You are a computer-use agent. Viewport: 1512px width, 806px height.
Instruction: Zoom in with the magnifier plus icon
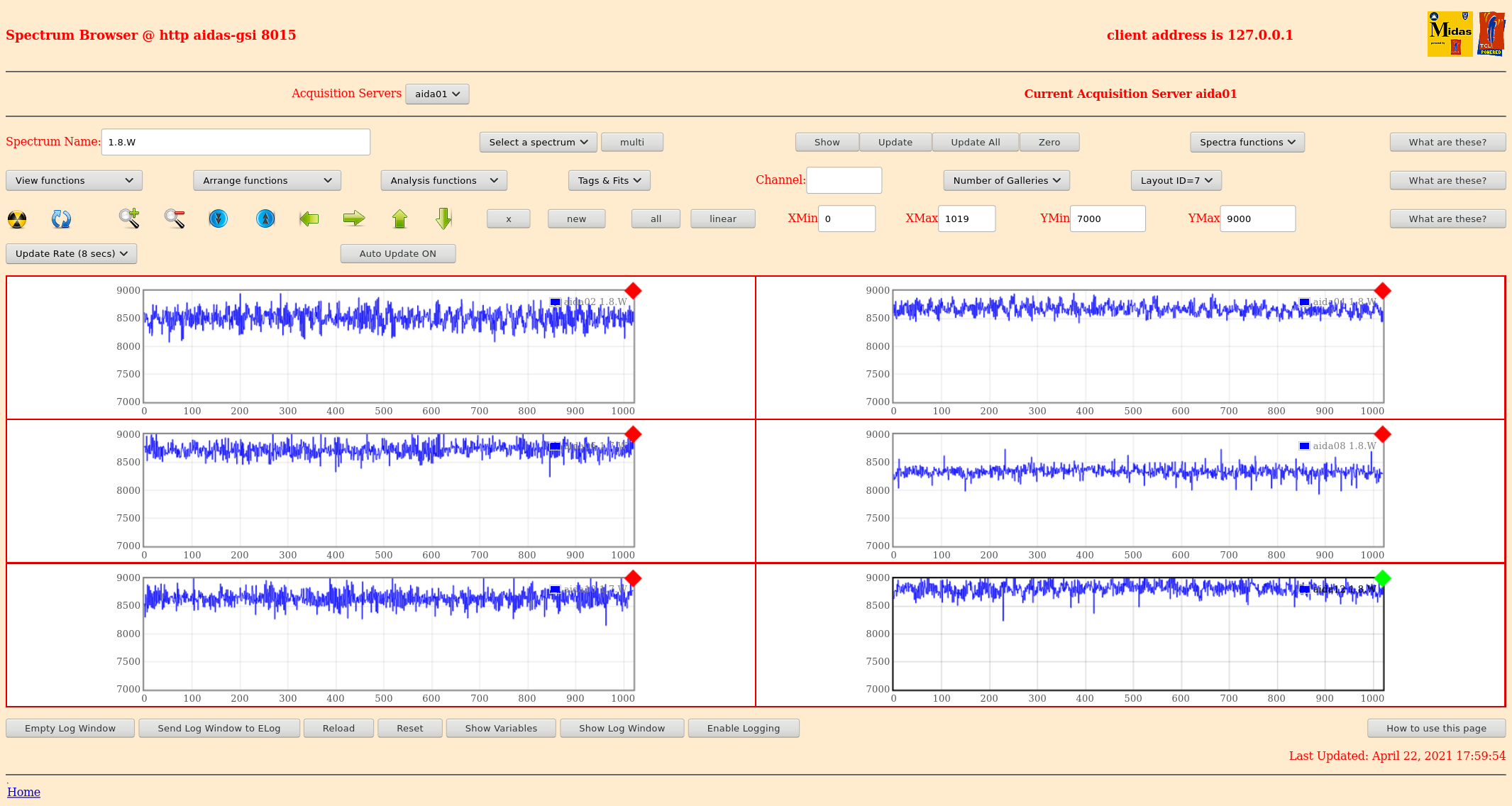(129, 219)
